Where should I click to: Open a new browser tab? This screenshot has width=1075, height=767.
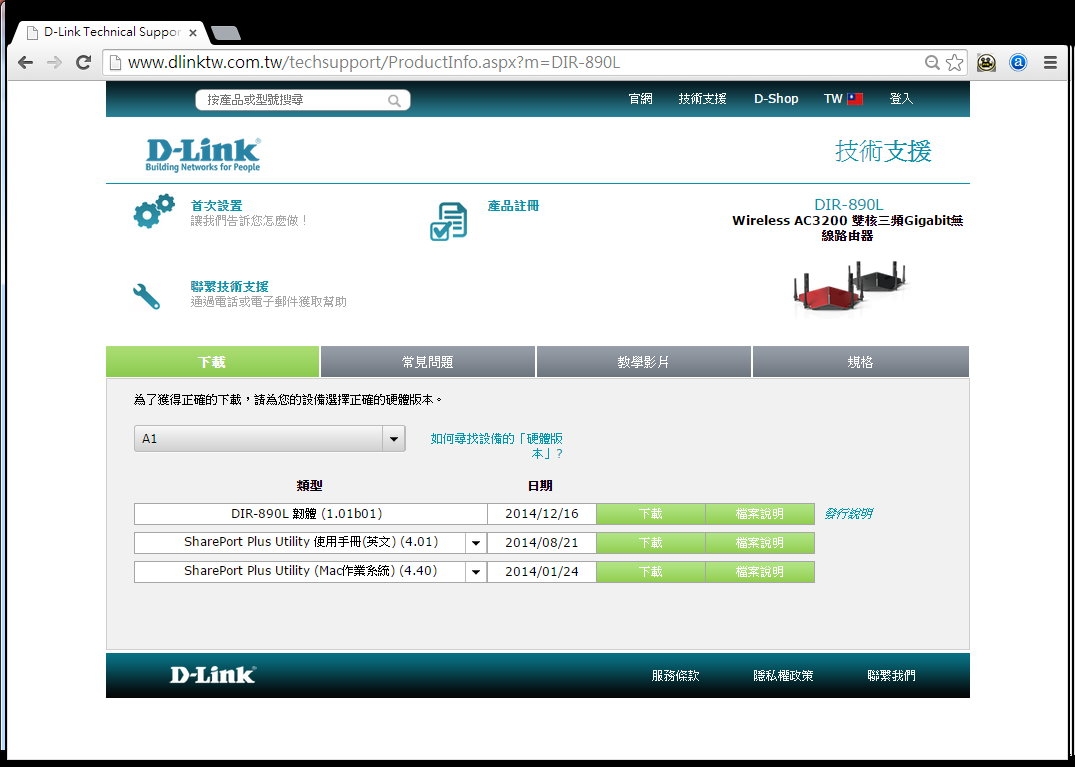point(226,32)
